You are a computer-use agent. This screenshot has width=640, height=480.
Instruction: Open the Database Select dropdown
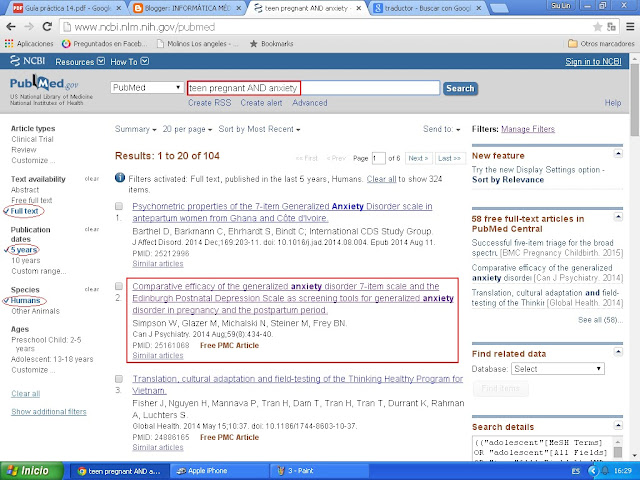tap(558, 369)
